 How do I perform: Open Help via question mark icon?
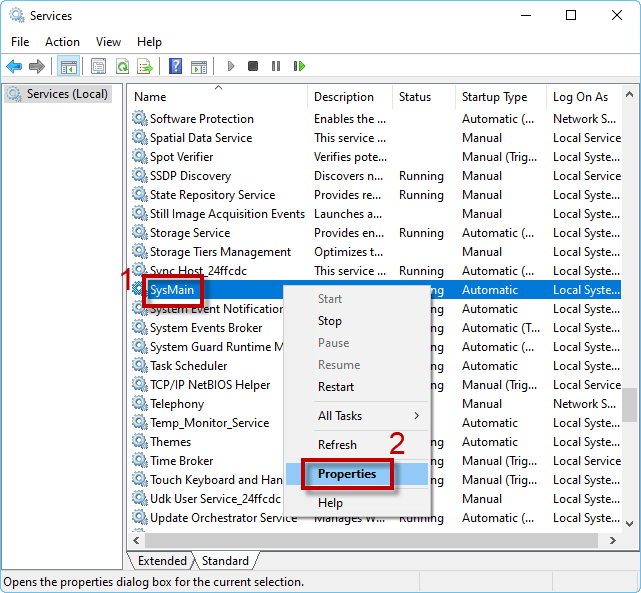coord(175,66)
